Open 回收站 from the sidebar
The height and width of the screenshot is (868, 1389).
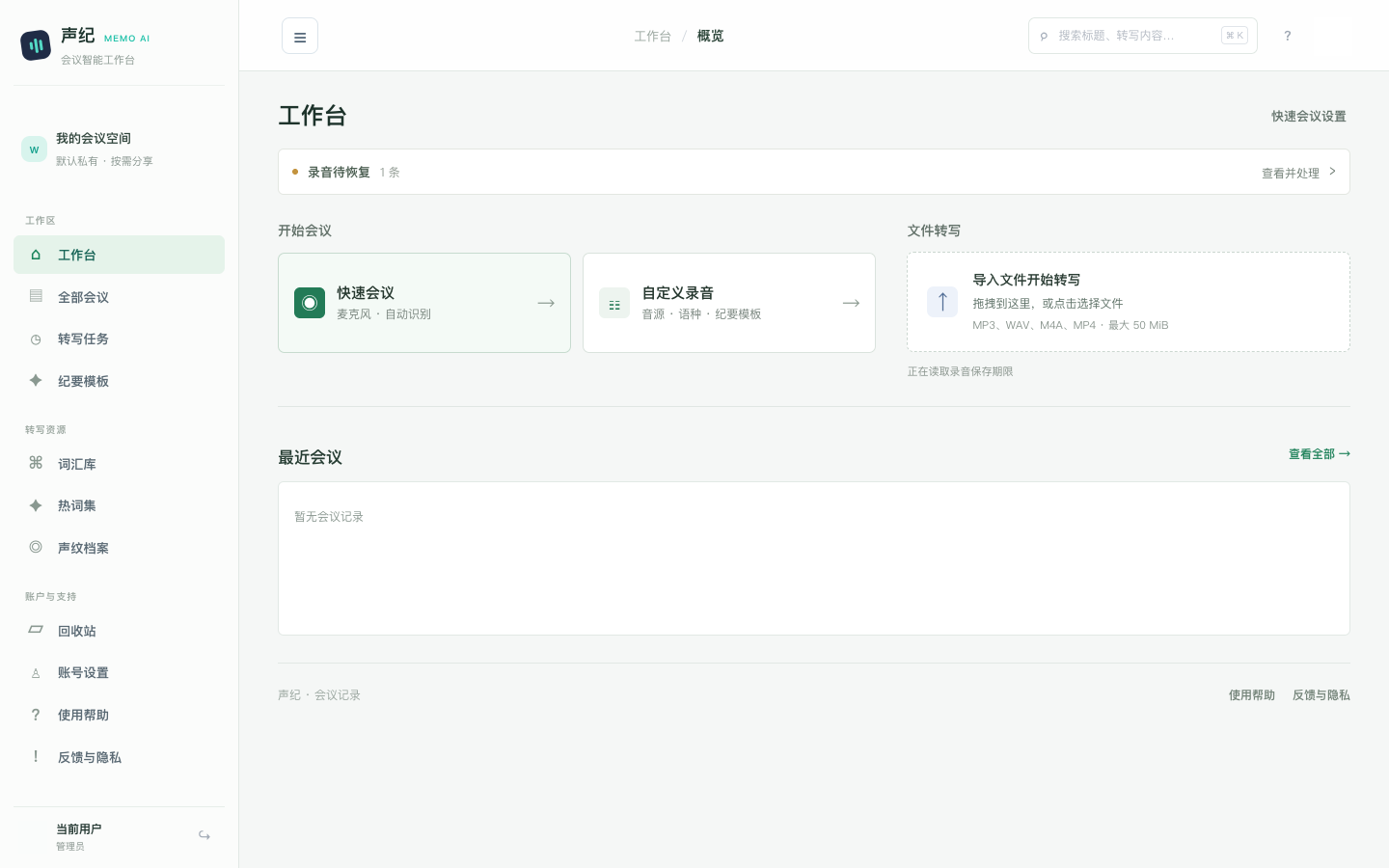point(119,631)
